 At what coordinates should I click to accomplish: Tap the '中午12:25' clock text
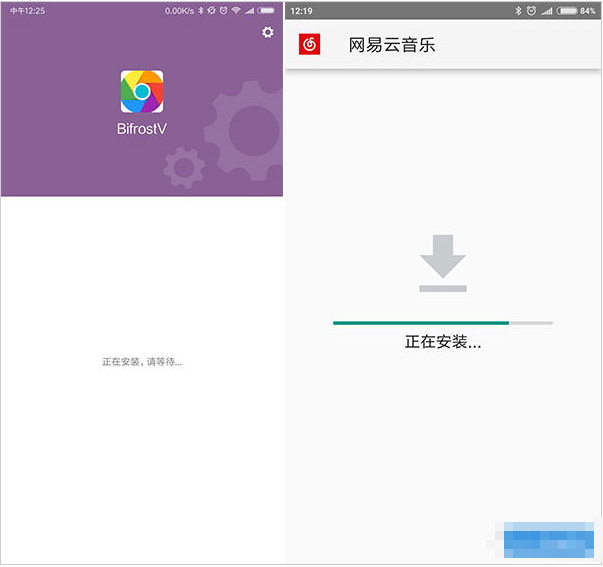point(27,11)
